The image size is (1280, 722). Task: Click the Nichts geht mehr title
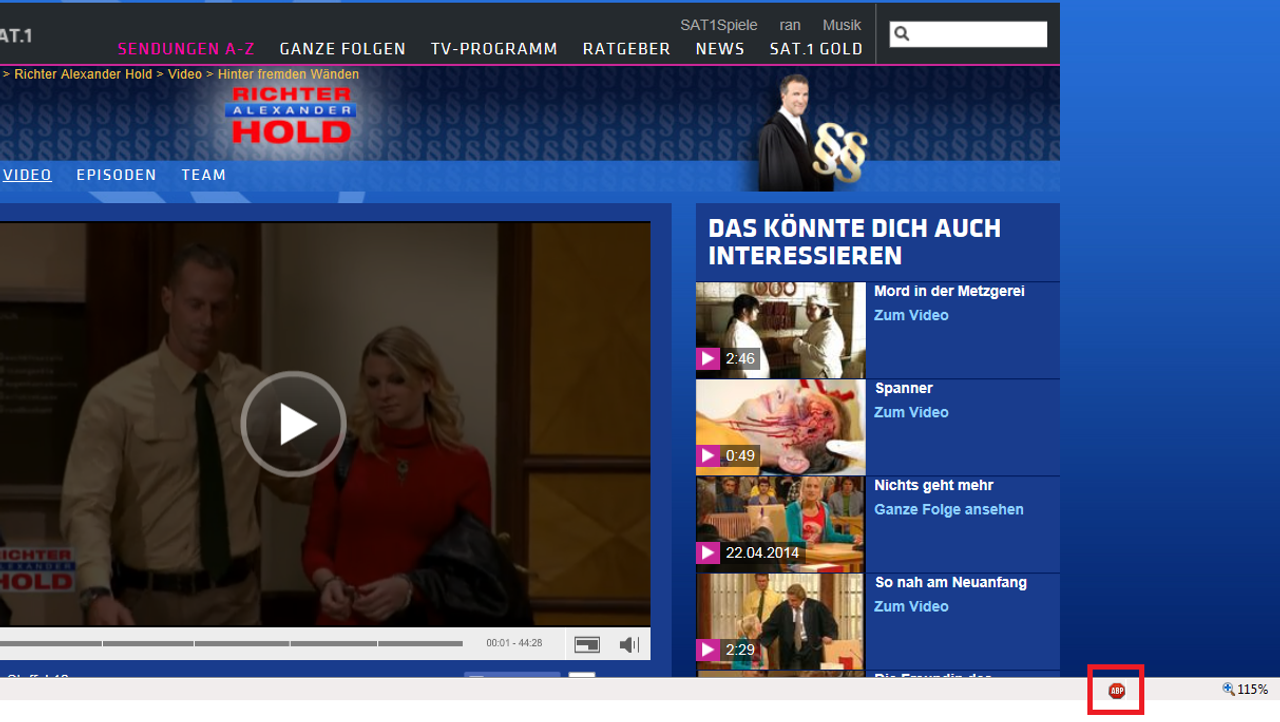[x=934, y=485]
